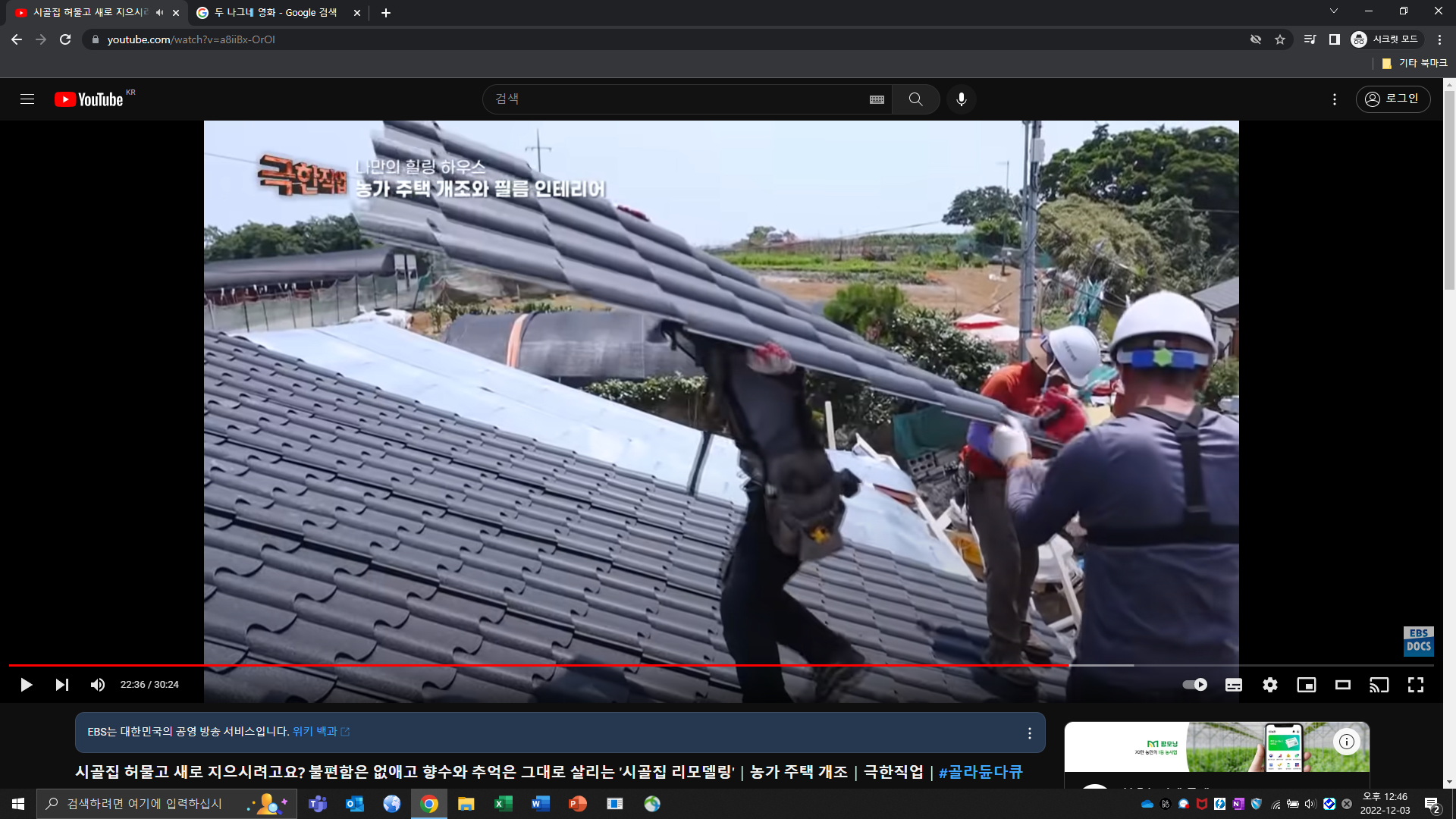1456x819 pixels.
Task: Open taskbar clock and date
Action: (1385, 804)
